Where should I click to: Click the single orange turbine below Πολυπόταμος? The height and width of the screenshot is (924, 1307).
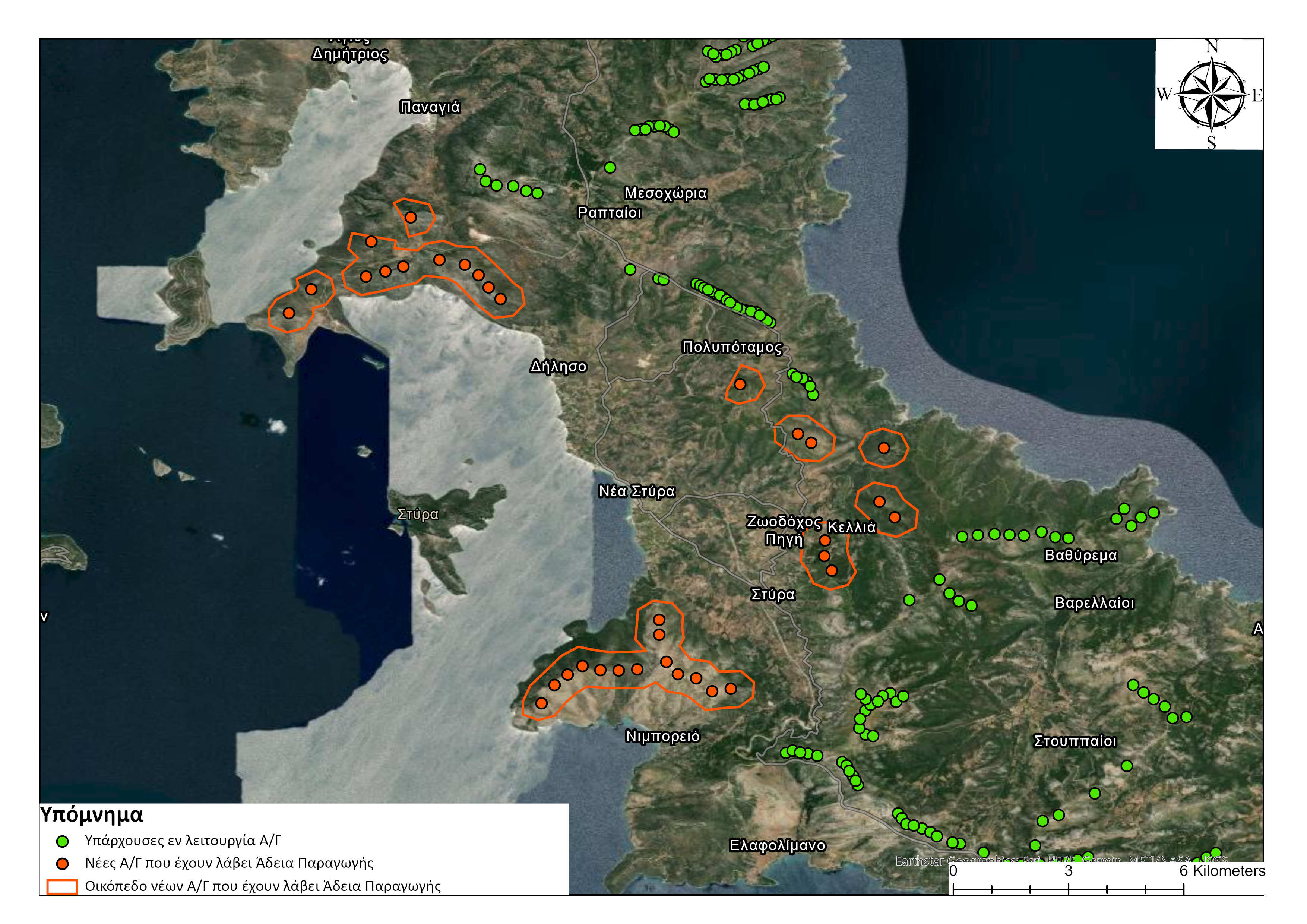740,384
